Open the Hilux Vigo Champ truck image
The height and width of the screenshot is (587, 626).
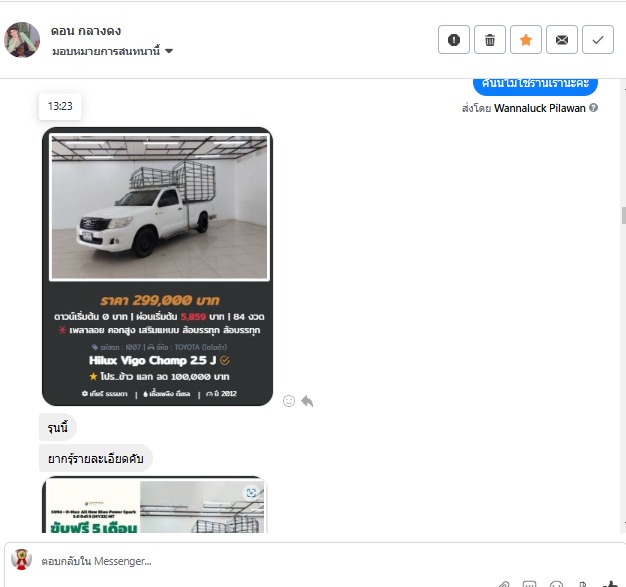pos(157,266)
